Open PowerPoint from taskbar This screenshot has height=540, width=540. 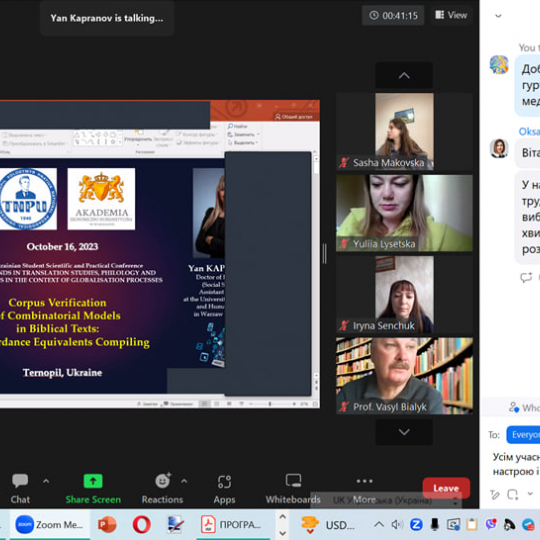pyautogui.click(x=107, y=525)
